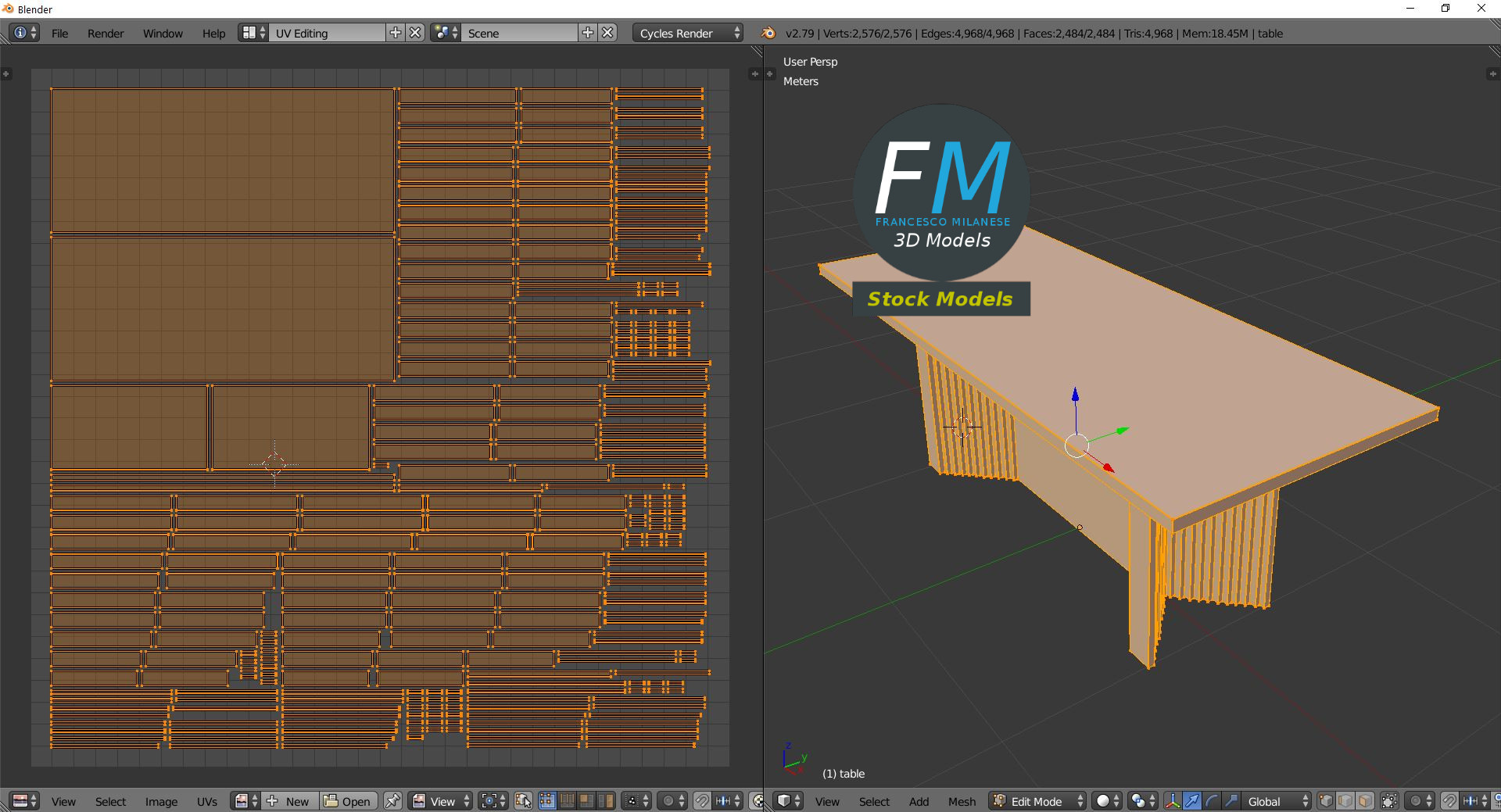The width and height of the screenshot is (1501, 812).
Task: Select mesh vertex select mode
Action: click(1326, 801)
